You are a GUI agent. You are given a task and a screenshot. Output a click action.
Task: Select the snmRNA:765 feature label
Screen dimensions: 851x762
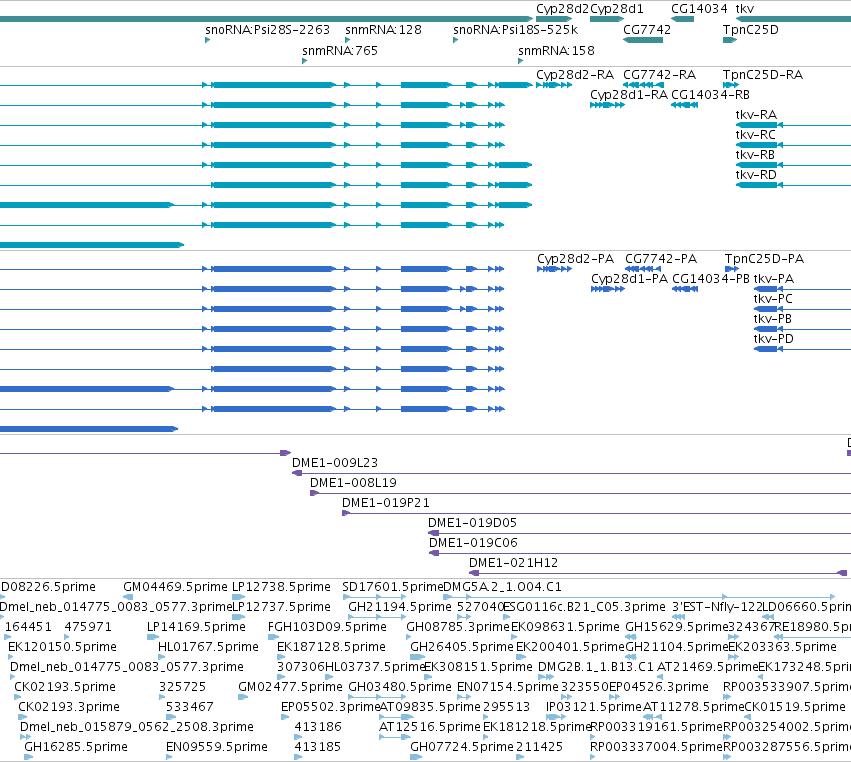pyautogui.click(x=340, y=50)
